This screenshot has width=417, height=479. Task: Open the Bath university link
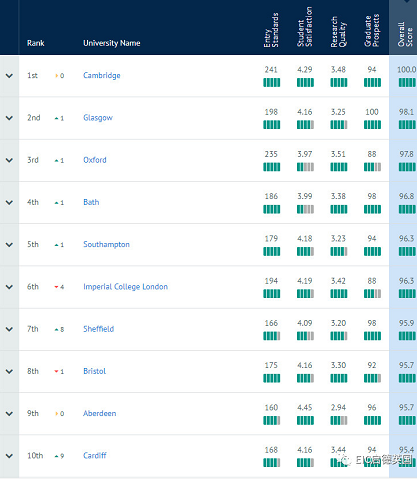91,202
